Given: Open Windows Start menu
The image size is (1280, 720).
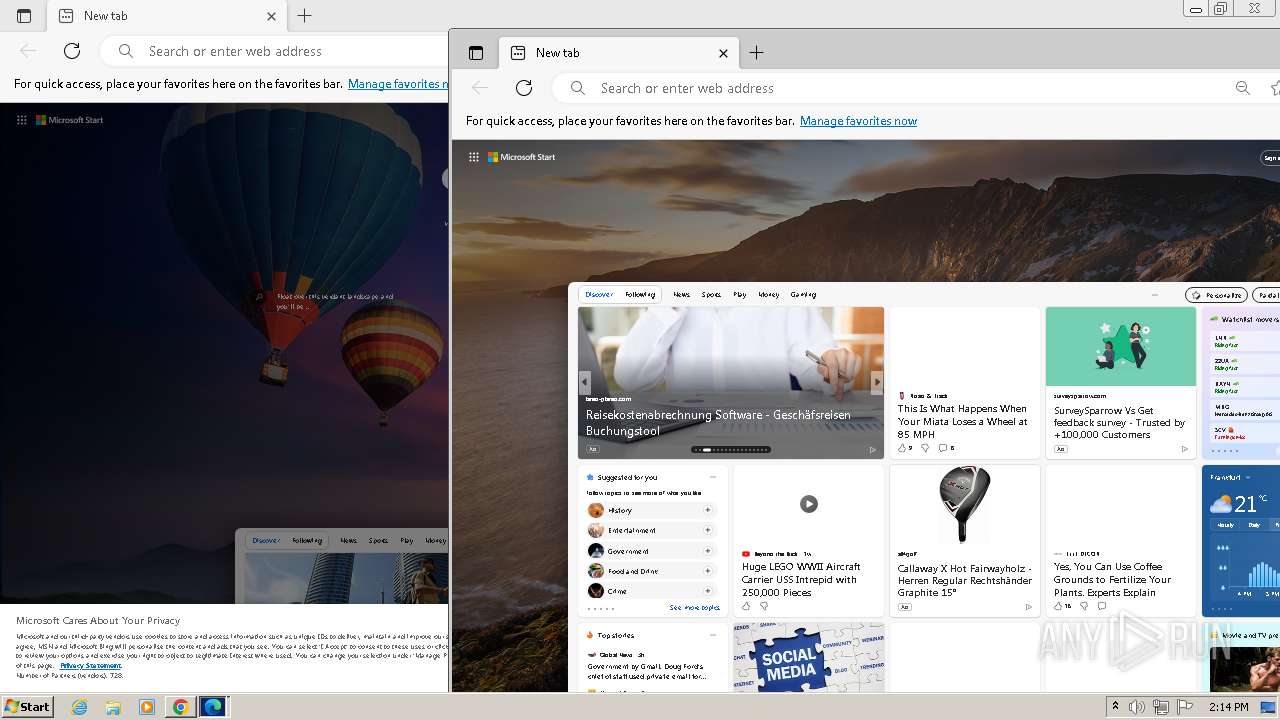Looking at the screenshot, I should [27, 706].
